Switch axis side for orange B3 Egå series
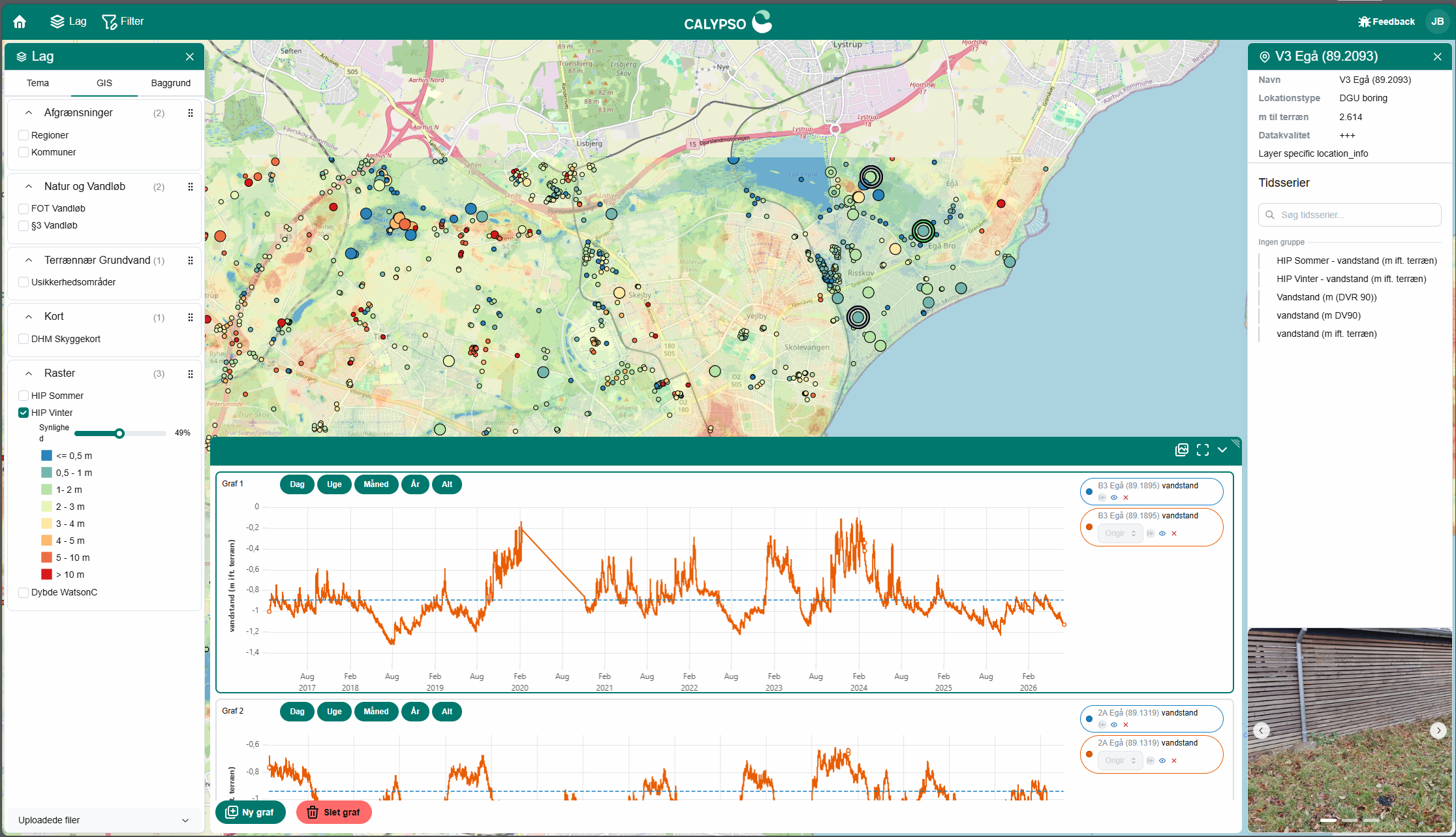 1151,533
